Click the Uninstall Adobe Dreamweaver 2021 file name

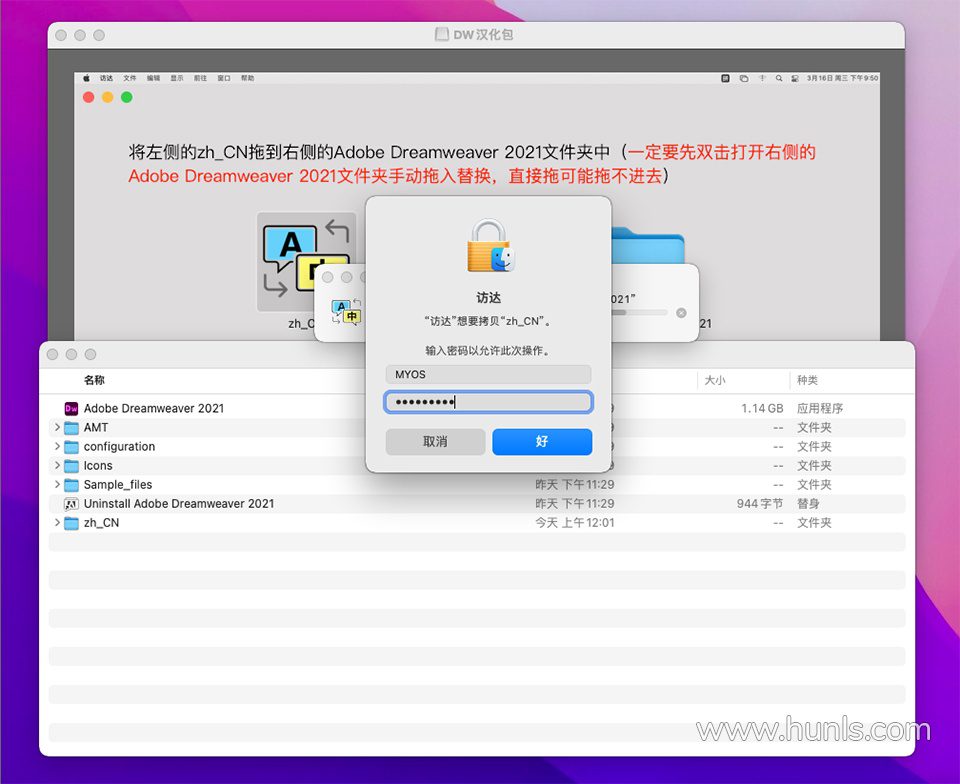pos(179,504)
